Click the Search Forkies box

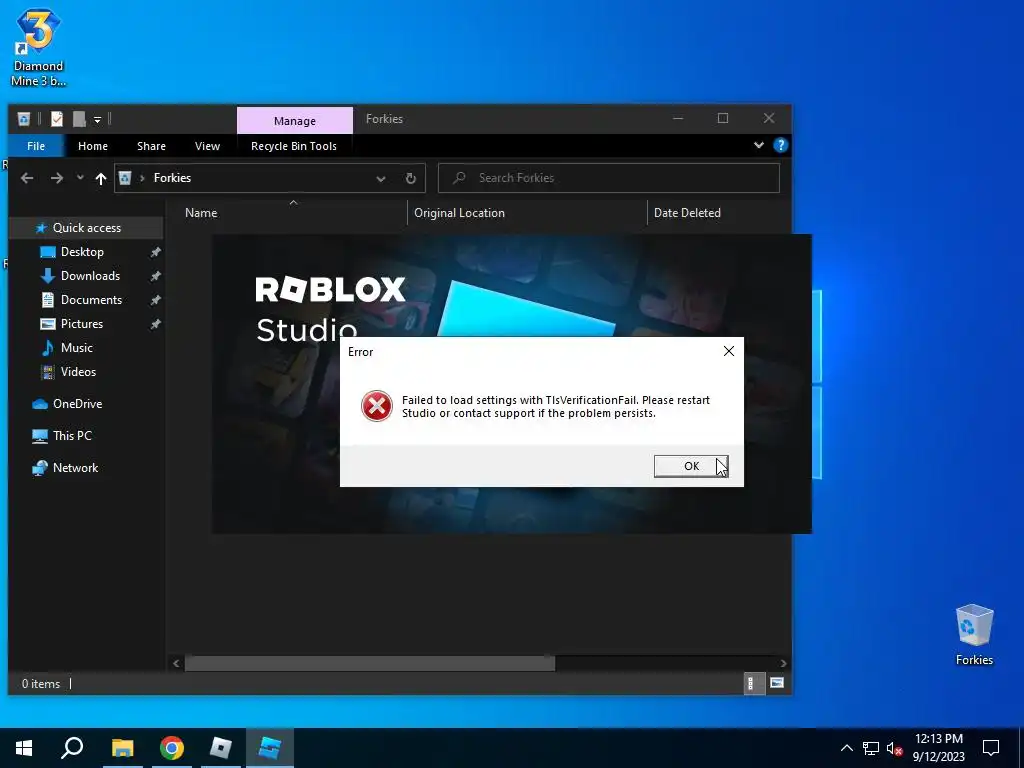pos(609,178)
